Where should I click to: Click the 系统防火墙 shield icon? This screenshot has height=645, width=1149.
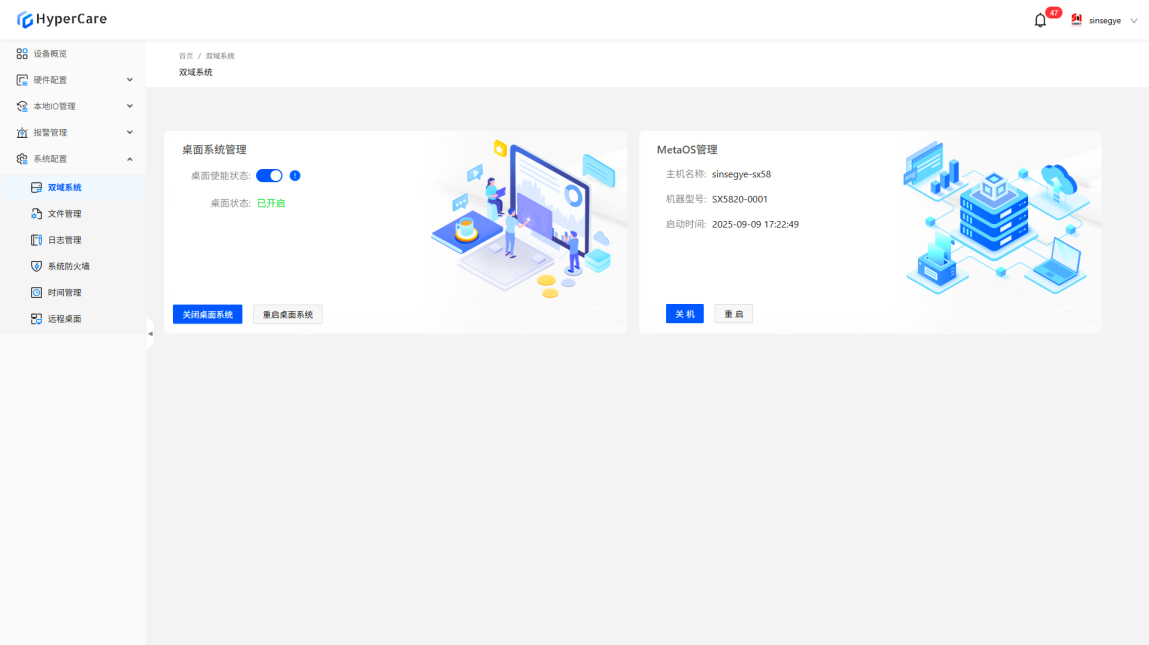[37, 266]
